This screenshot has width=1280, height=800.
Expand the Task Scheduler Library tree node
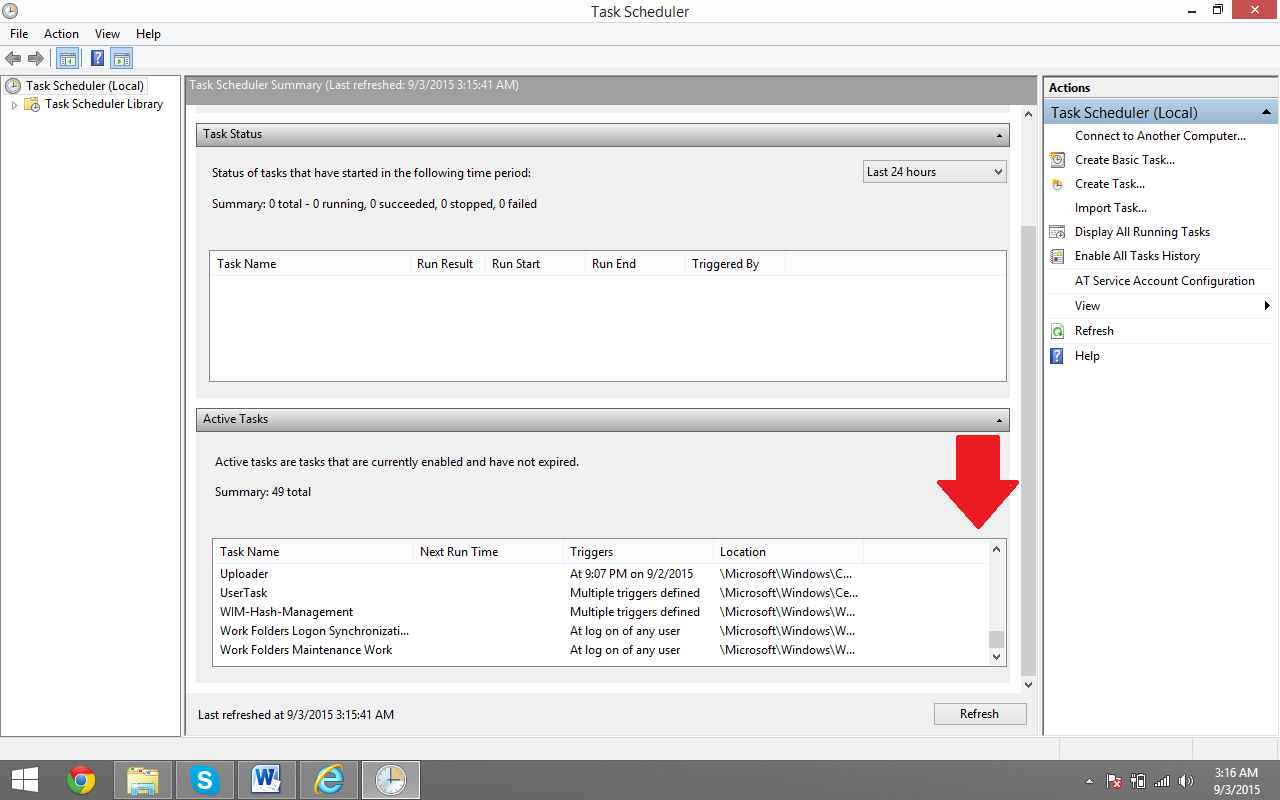pyautogui.click(x=17, y=104)
